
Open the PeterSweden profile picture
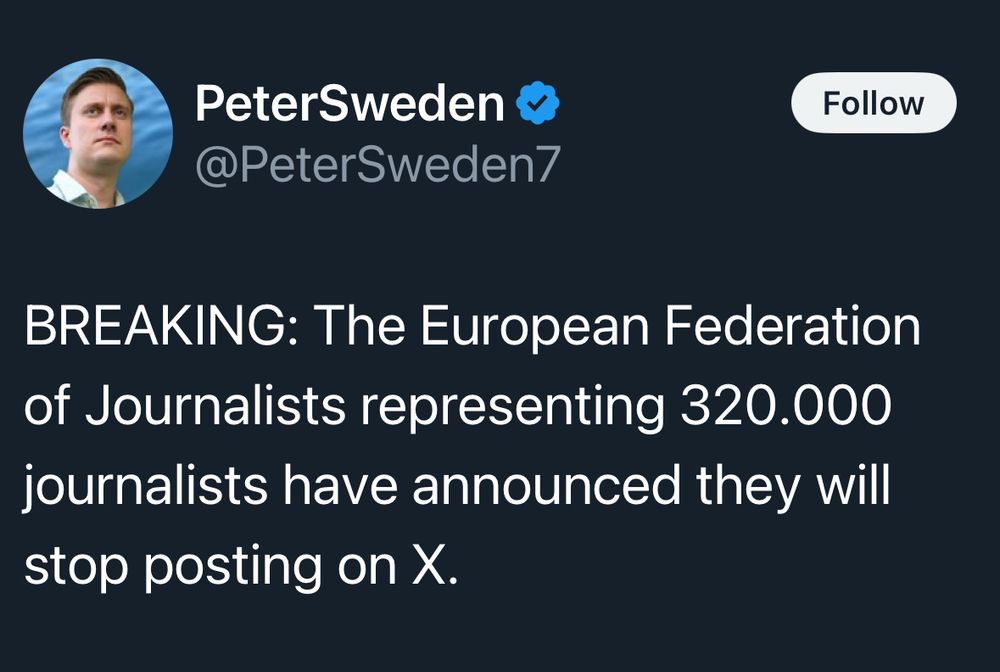98,133
